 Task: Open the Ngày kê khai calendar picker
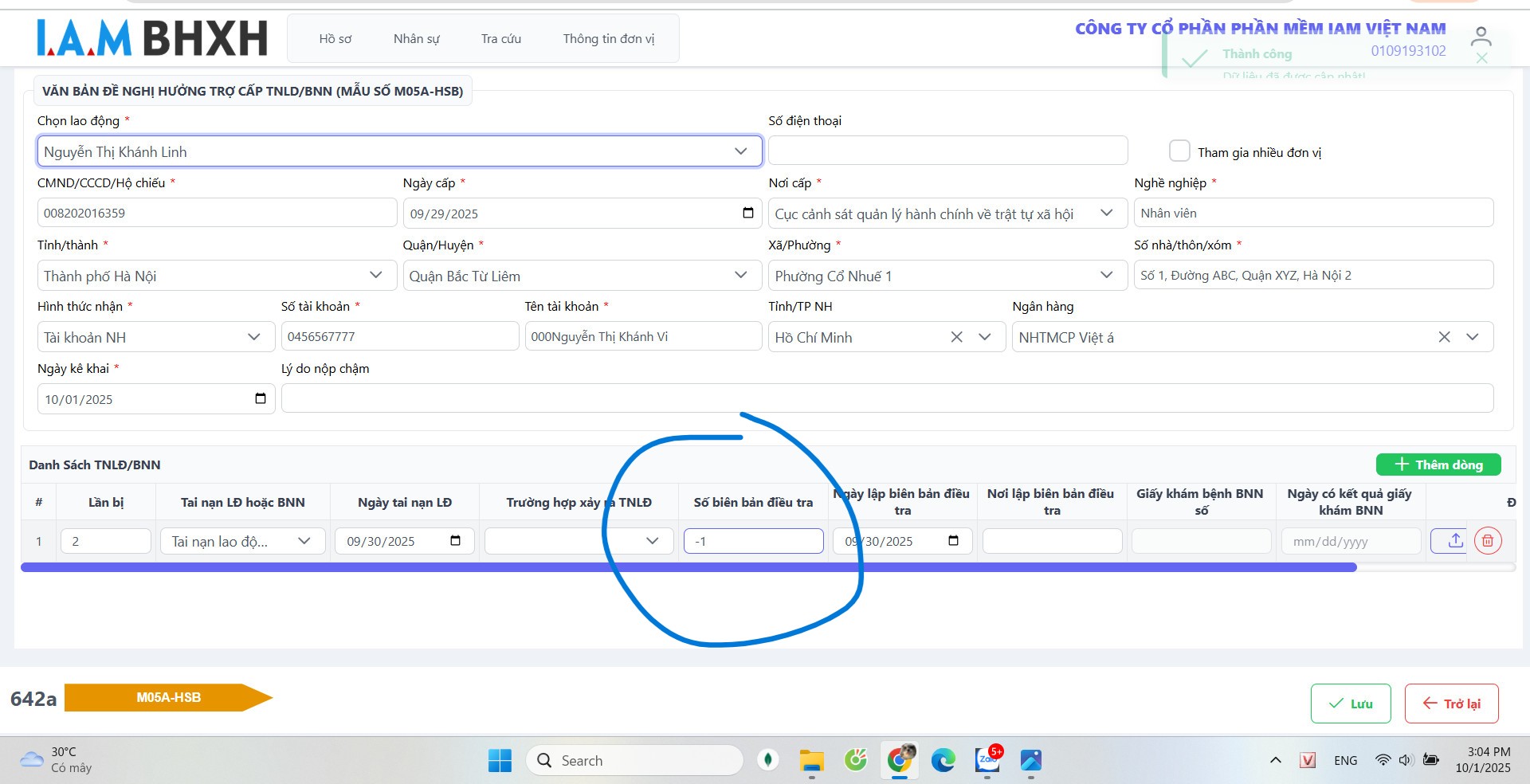tap(261, 398)
